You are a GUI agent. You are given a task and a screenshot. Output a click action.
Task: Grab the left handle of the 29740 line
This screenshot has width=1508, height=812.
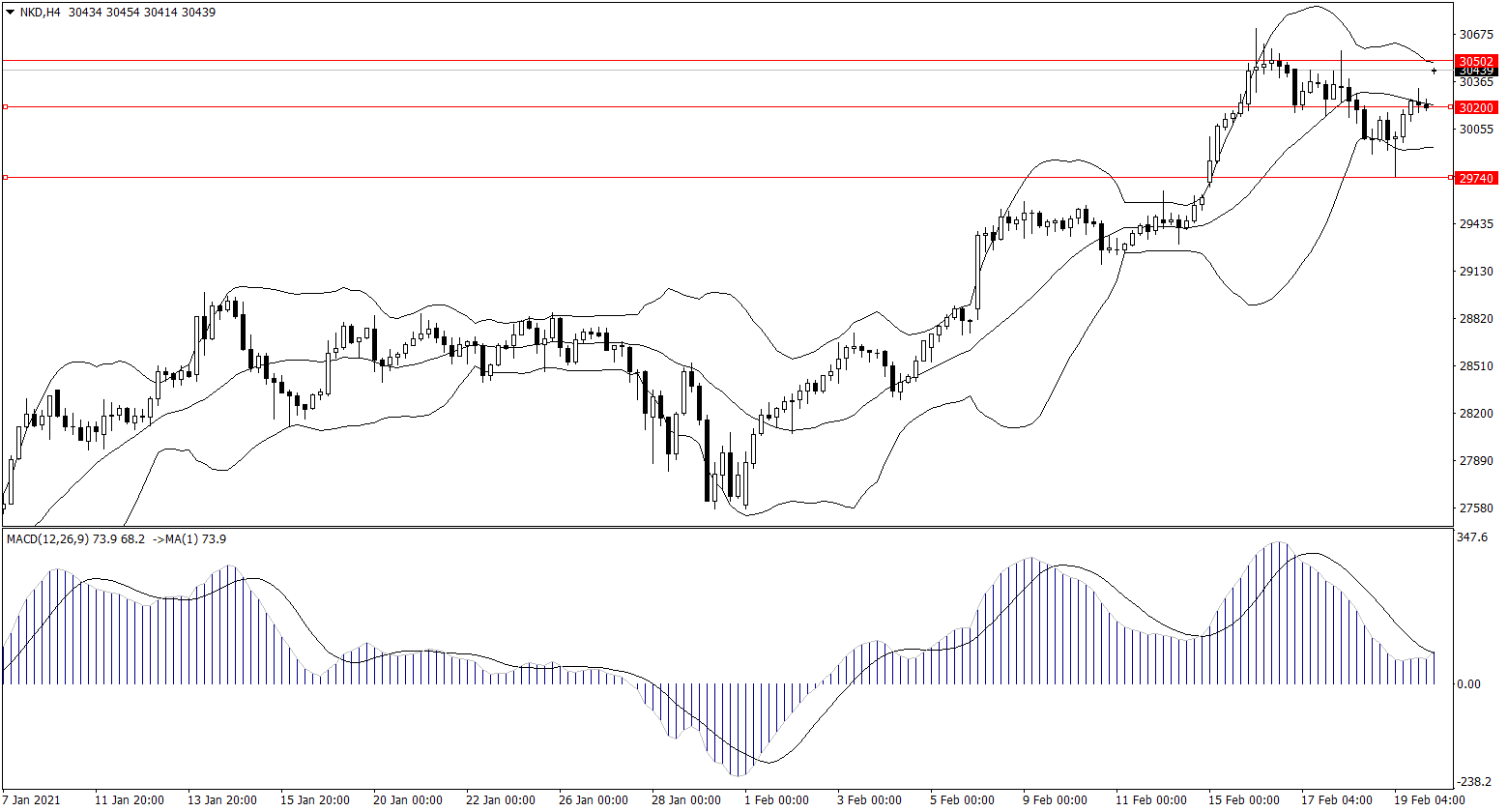click(x=6, y=178)
